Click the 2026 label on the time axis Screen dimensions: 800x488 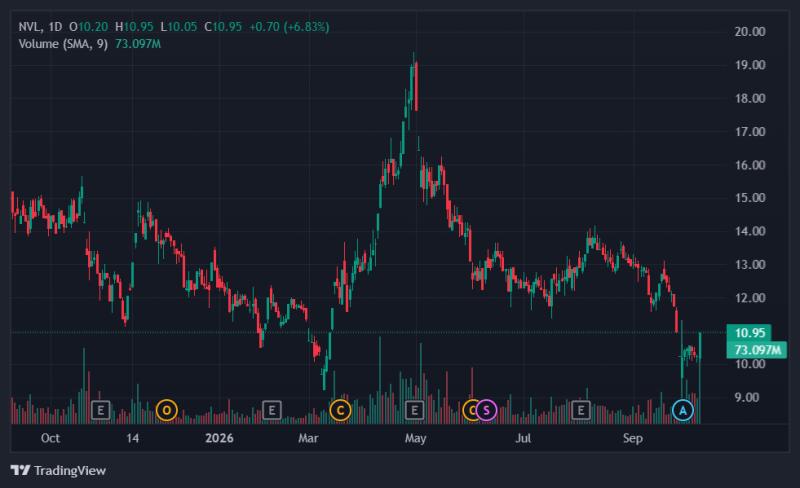pyautogui.click(x=219, y=438)
